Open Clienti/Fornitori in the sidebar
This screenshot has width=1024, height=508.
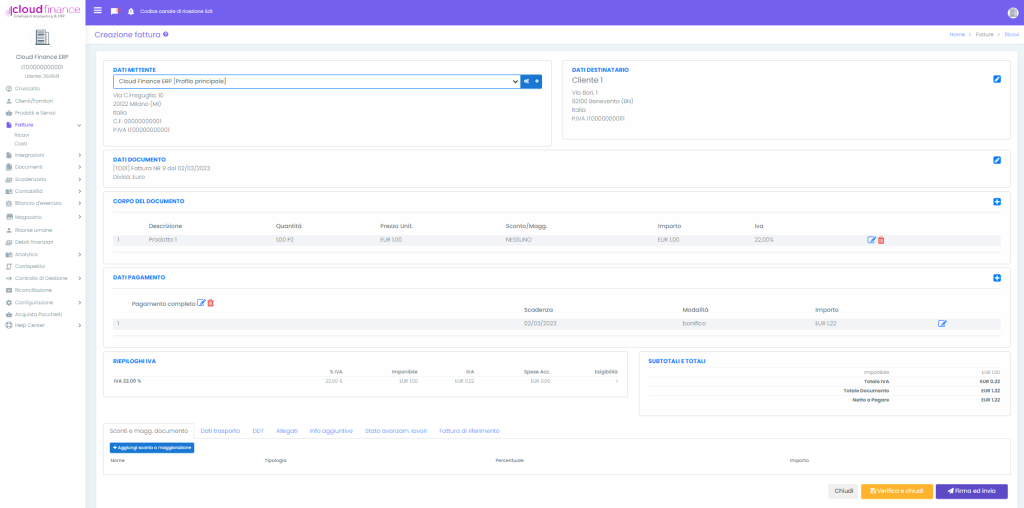tap(34, 101)
